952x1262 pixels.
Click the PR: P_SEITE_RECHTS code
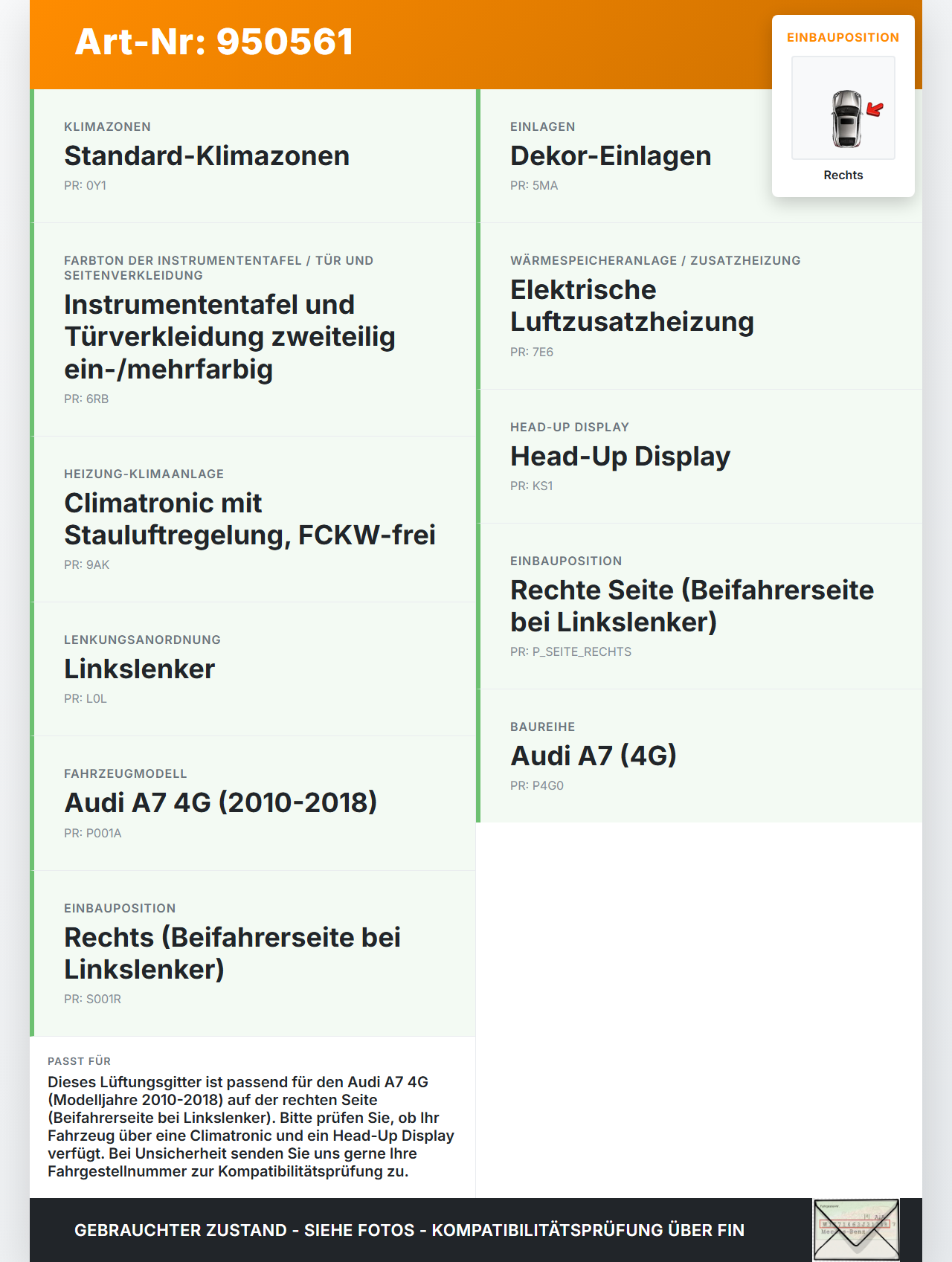[x=570, y=652]
